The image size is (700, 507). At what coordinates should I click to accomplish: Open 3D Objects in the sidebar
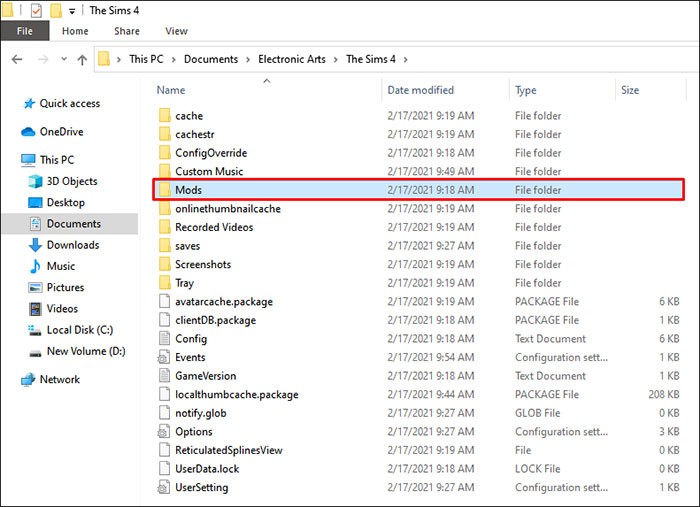(72, 181)
